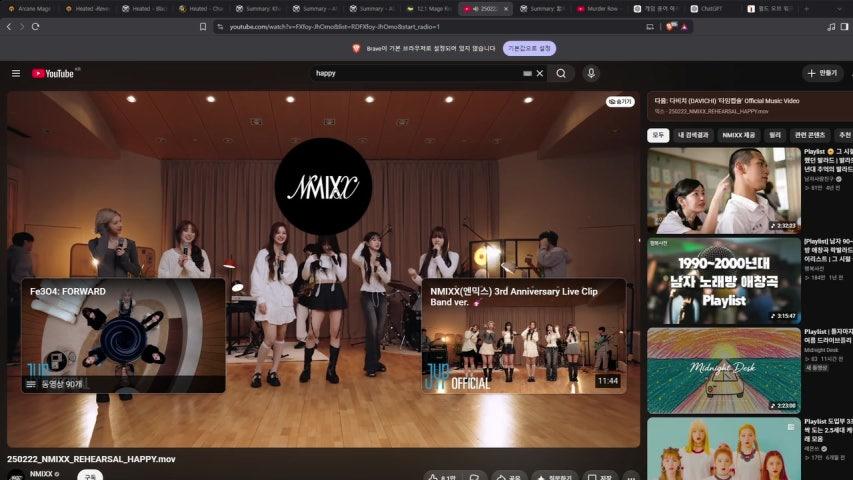Start voice search with the microphone icon
Viewport: 853px width, 480px height.
[x=591, y=73]
